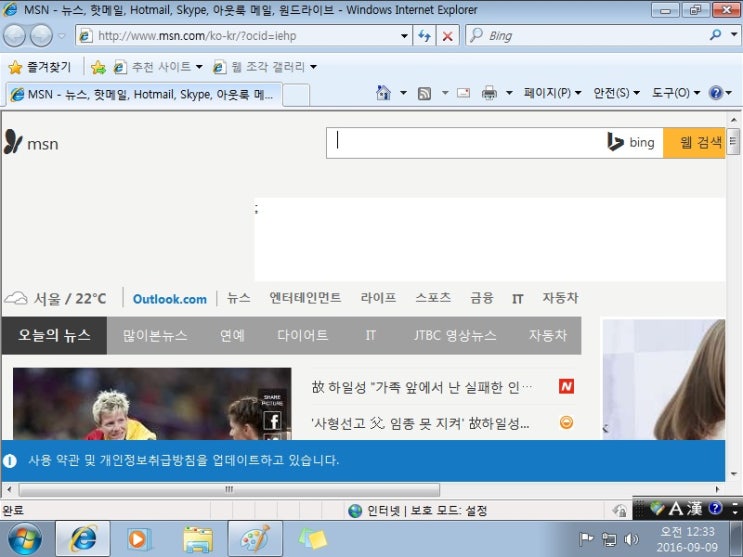Click the magnifier search icon in toolbar
The width and height of the screenshot is (743, 557).
pyautogui.click(x=716, y=35)
